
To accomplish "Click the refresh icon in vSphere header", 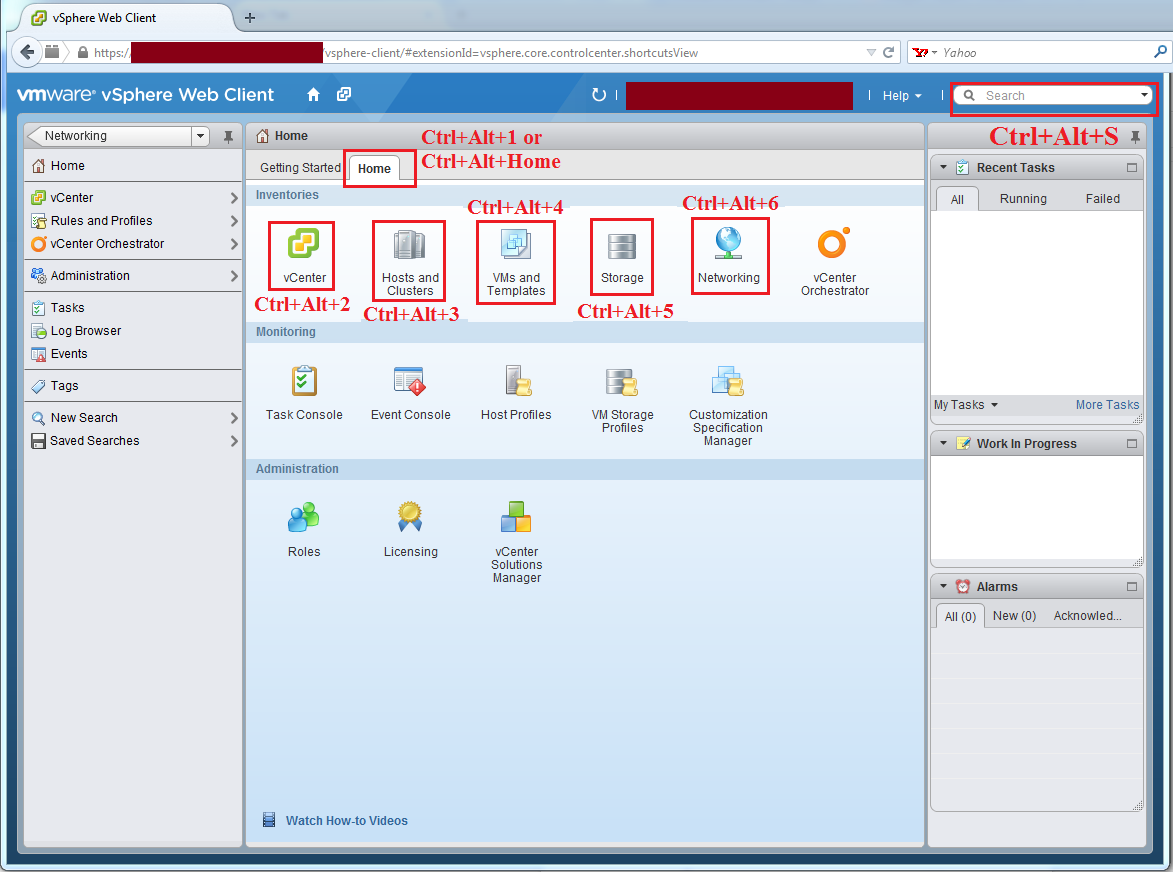I will pyautogui.click(x=598, y=95).
